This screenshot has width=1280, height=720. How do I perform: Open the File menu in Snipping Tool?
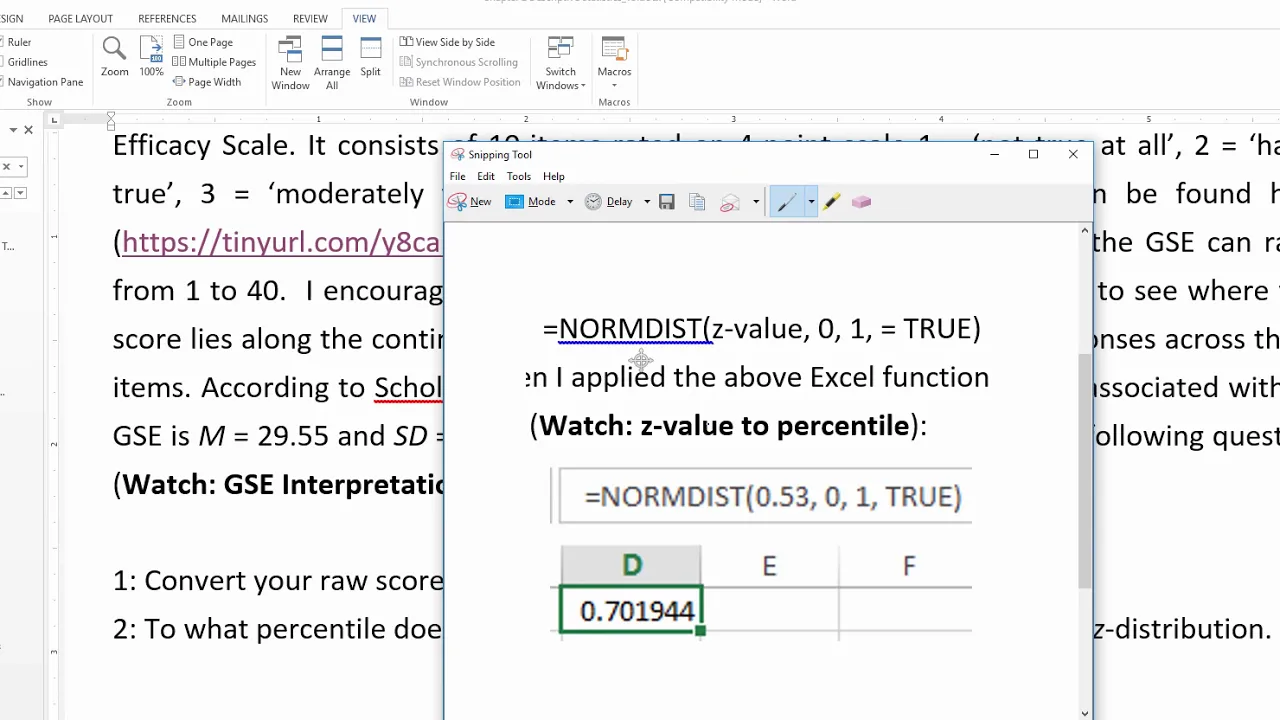click(x=457, y=176)
